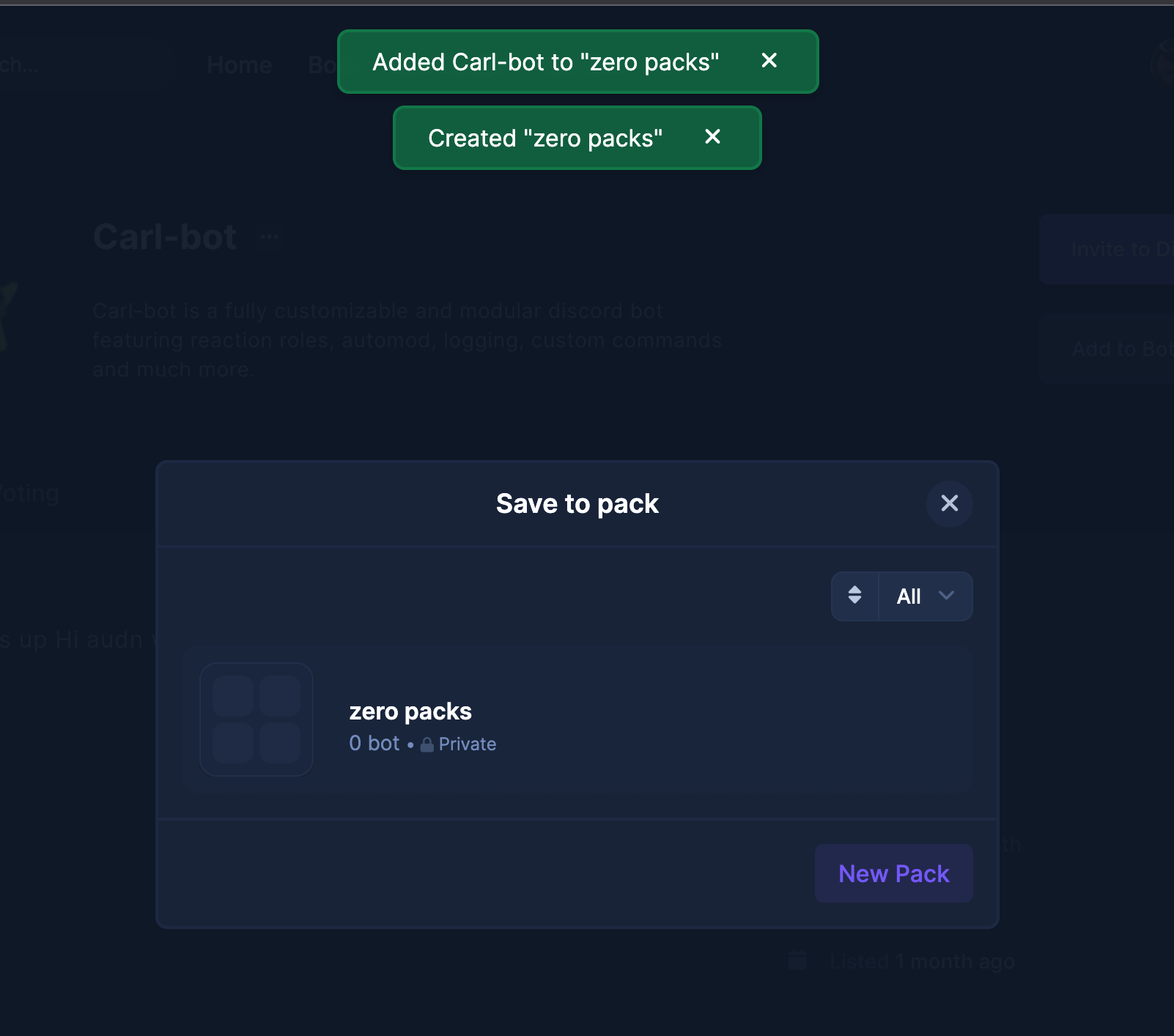Dismiss the 'Added Carl-bot to zero packs' toast
1174x1036 pixels.
coord(769,62)
